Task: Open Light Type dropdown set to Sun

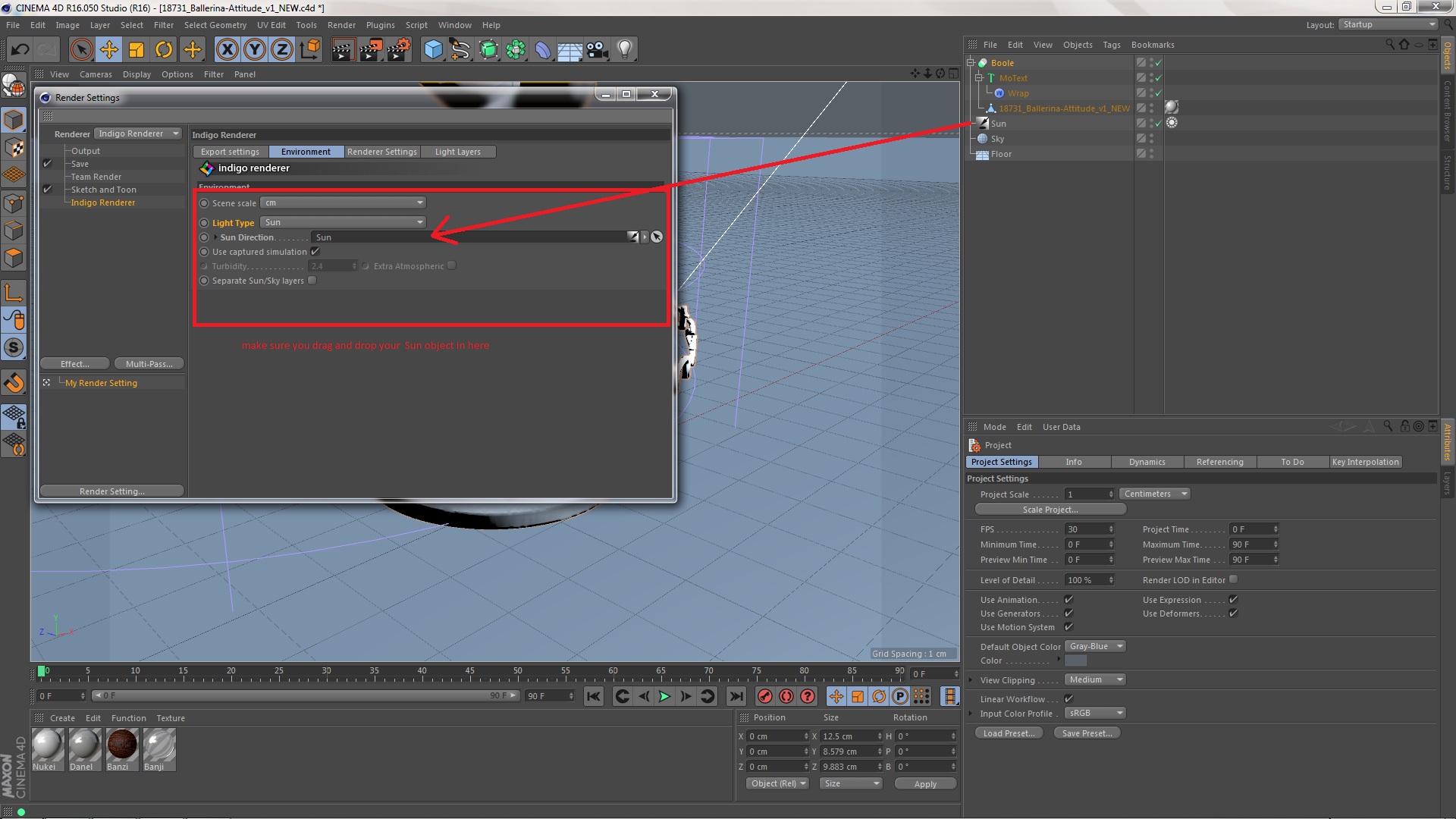Action: point(344,222)
